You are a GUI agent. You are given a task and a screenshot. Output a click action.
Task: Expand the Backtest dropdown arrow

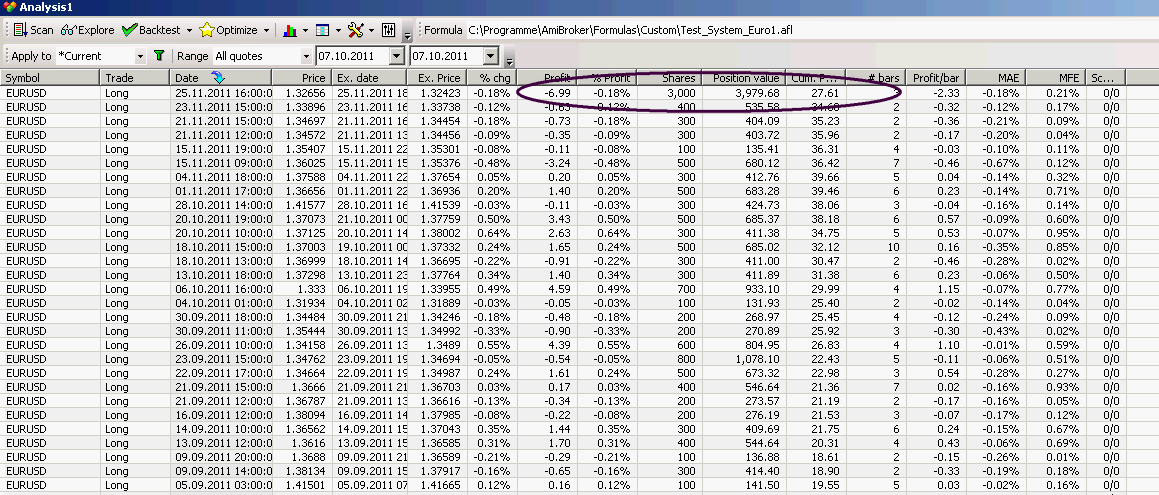point(187,30)
